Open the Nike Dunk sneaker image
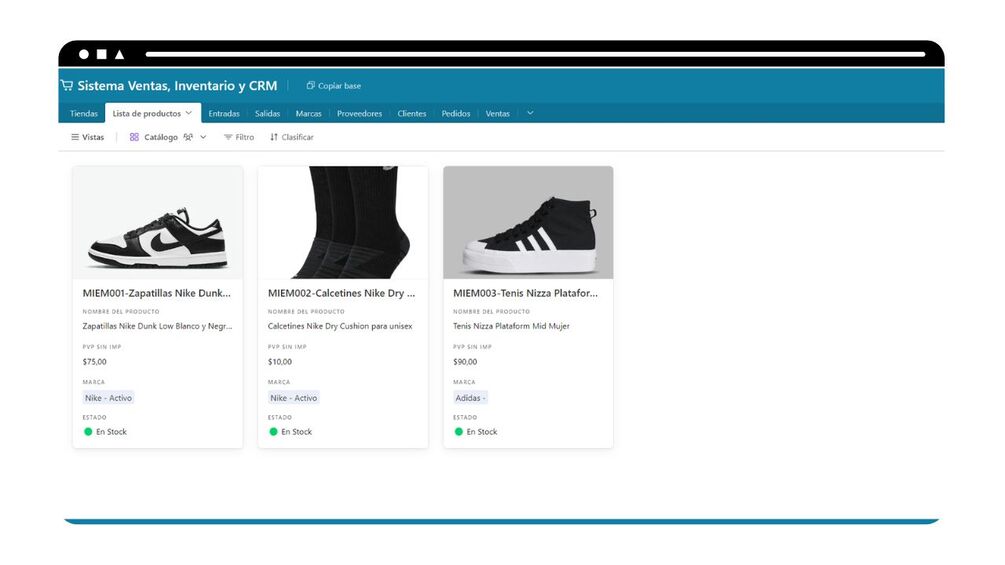The height and width of the screenshot is (565, 1005). click(158, 222)
